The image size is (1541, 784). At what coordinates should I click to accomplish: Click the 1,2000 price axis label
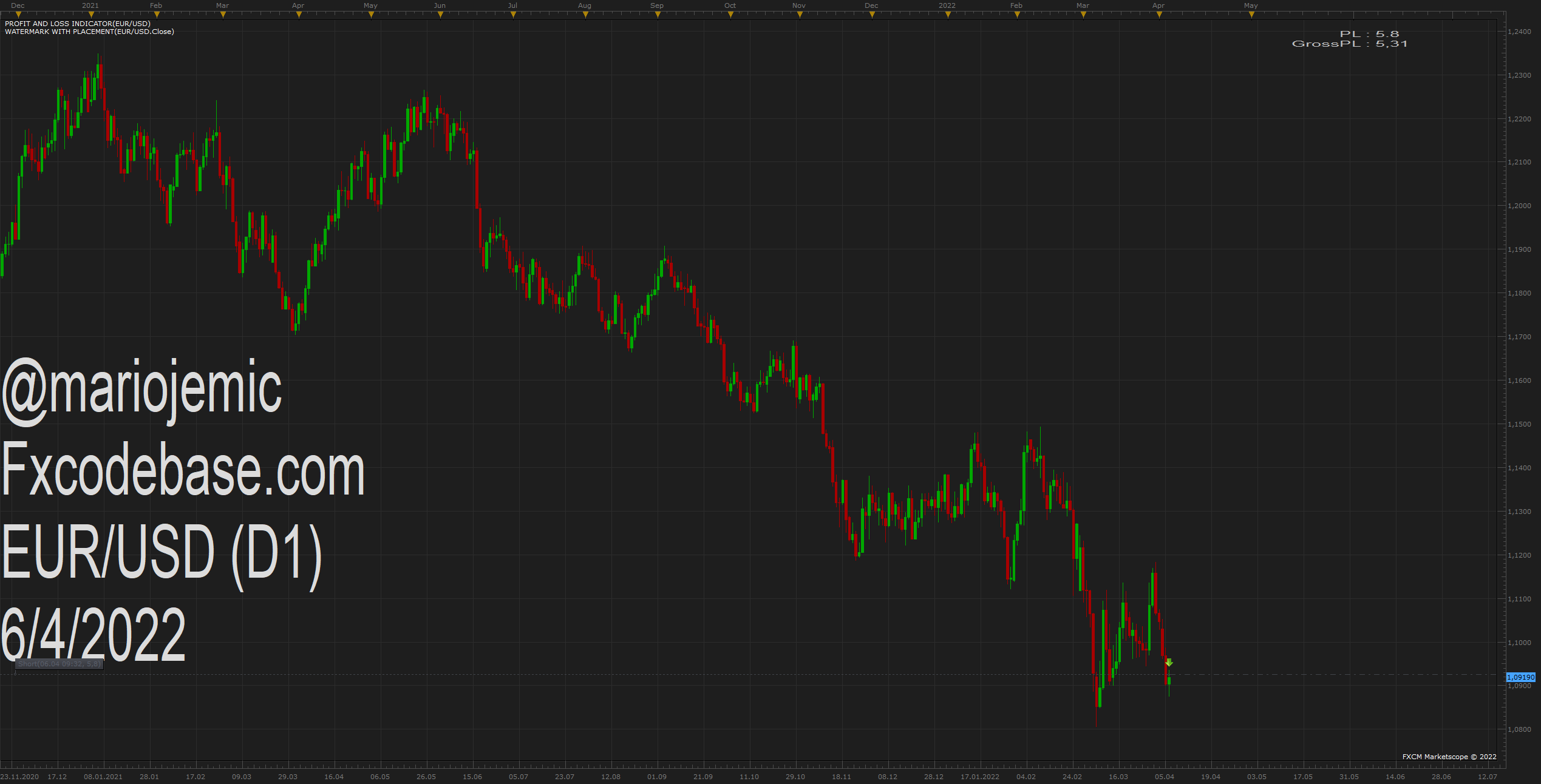(x=1519, y=206)
